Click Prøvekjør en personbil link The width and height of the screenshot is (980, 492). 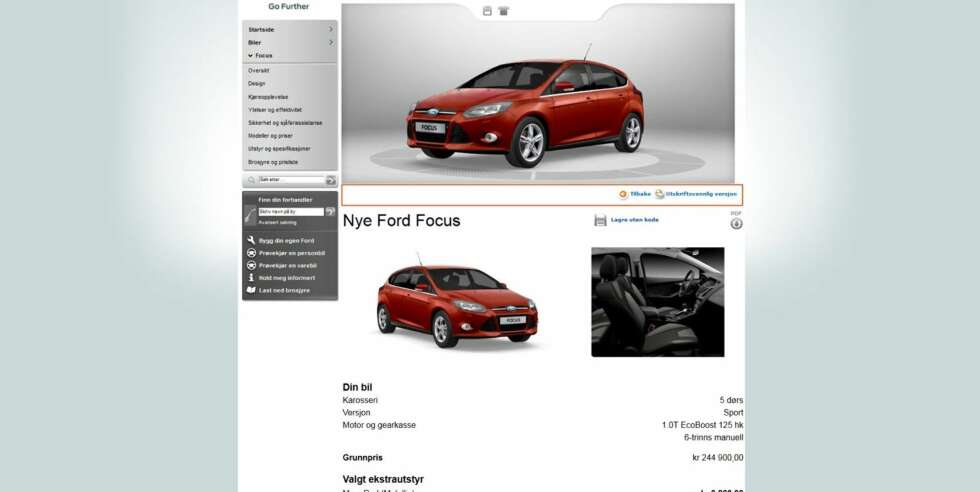click(292, 253)
